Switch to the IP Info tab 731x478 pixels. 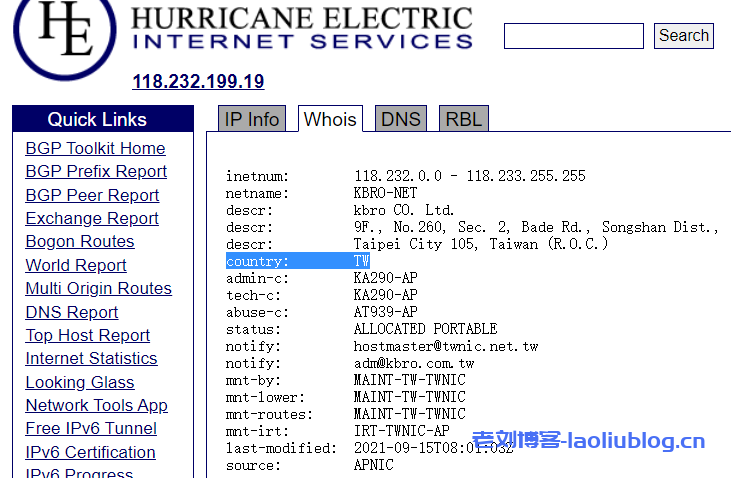[x=252, y=119]
